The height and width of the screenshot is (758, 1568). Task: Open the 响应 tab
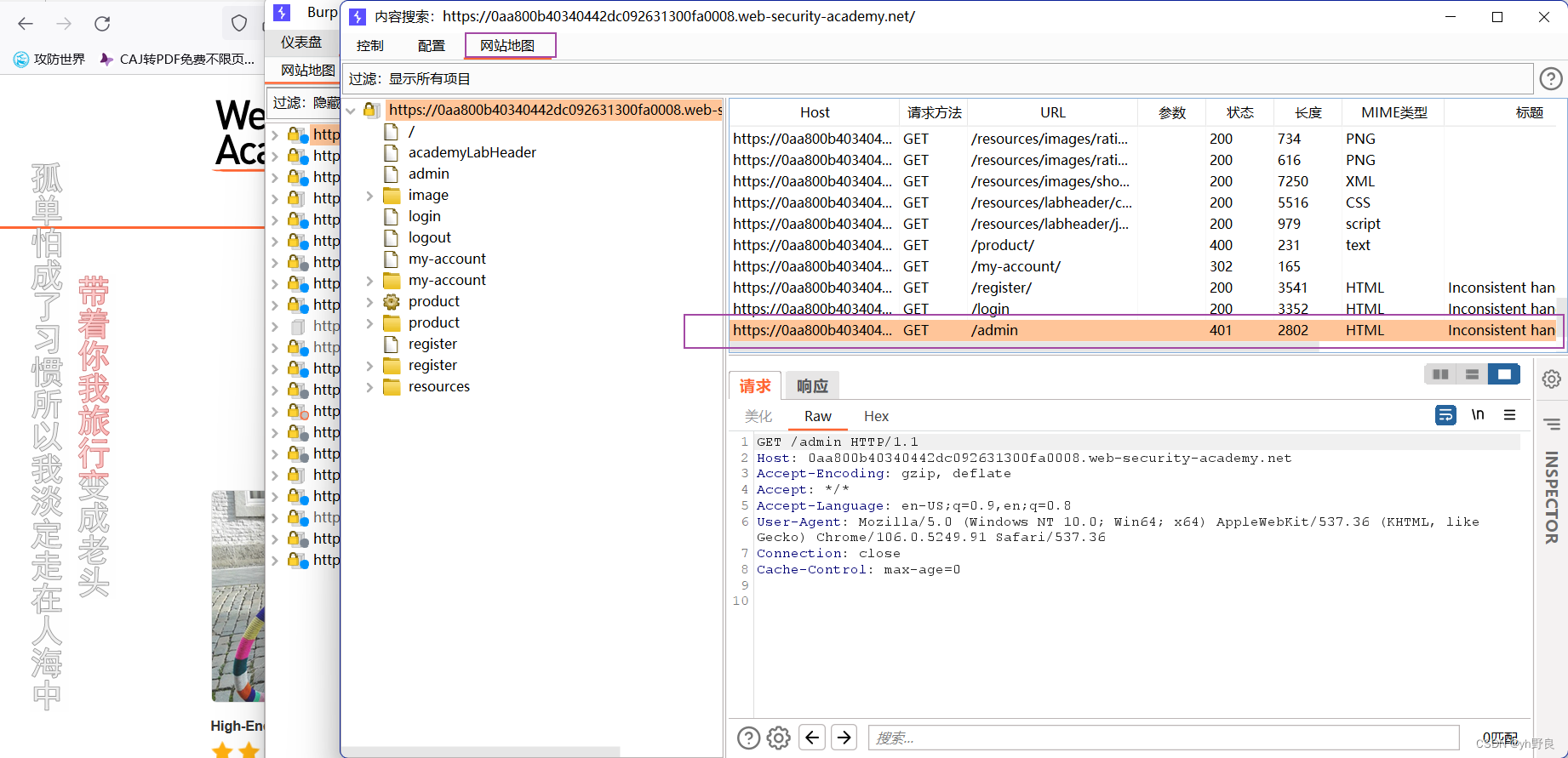coord(812,386)
